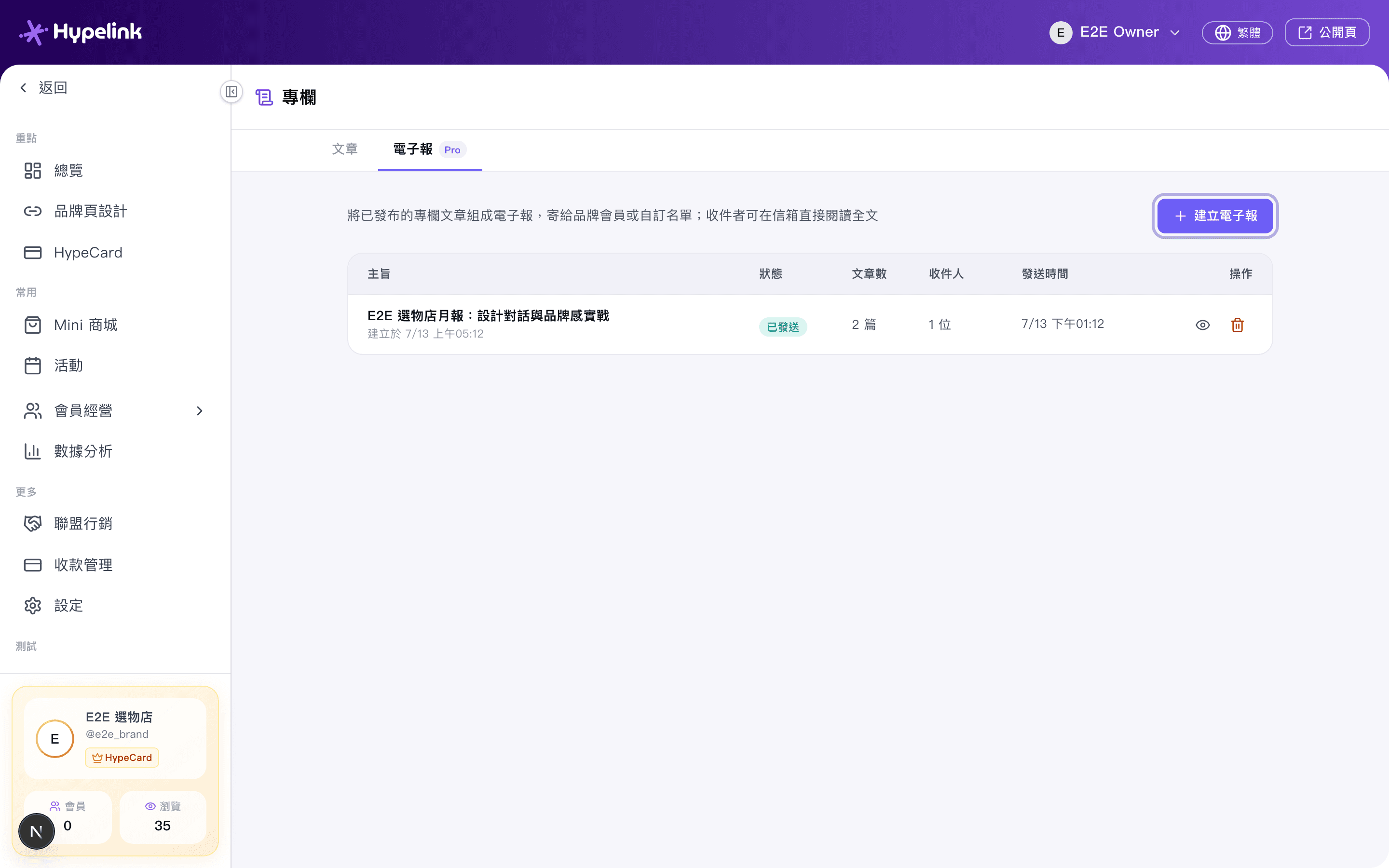
Task: Open 收款管理 card icon
Action: pos(33,565)
